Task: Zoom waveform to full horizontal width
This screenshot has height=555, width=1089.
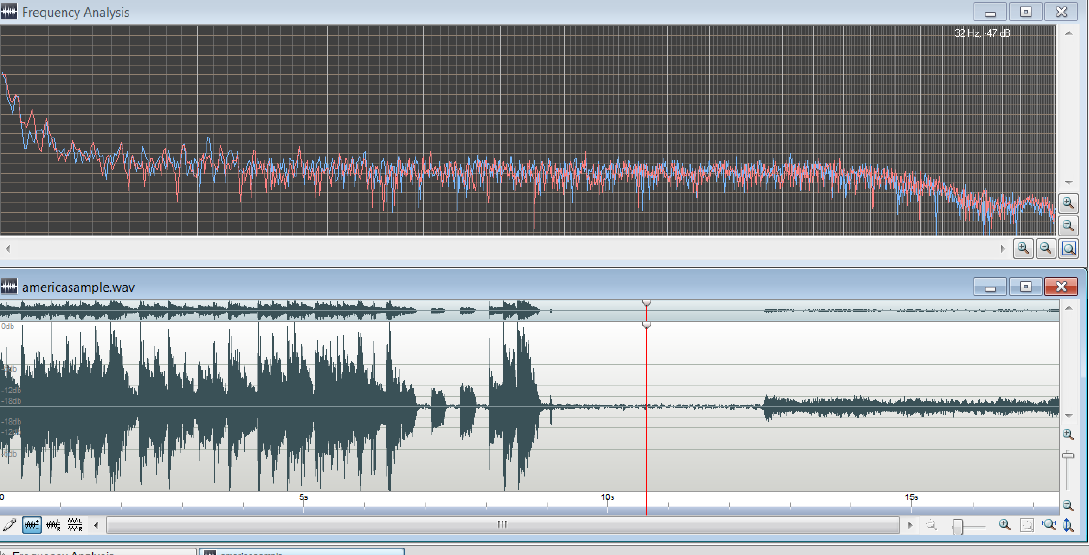Action: (x=1049, y=525)
